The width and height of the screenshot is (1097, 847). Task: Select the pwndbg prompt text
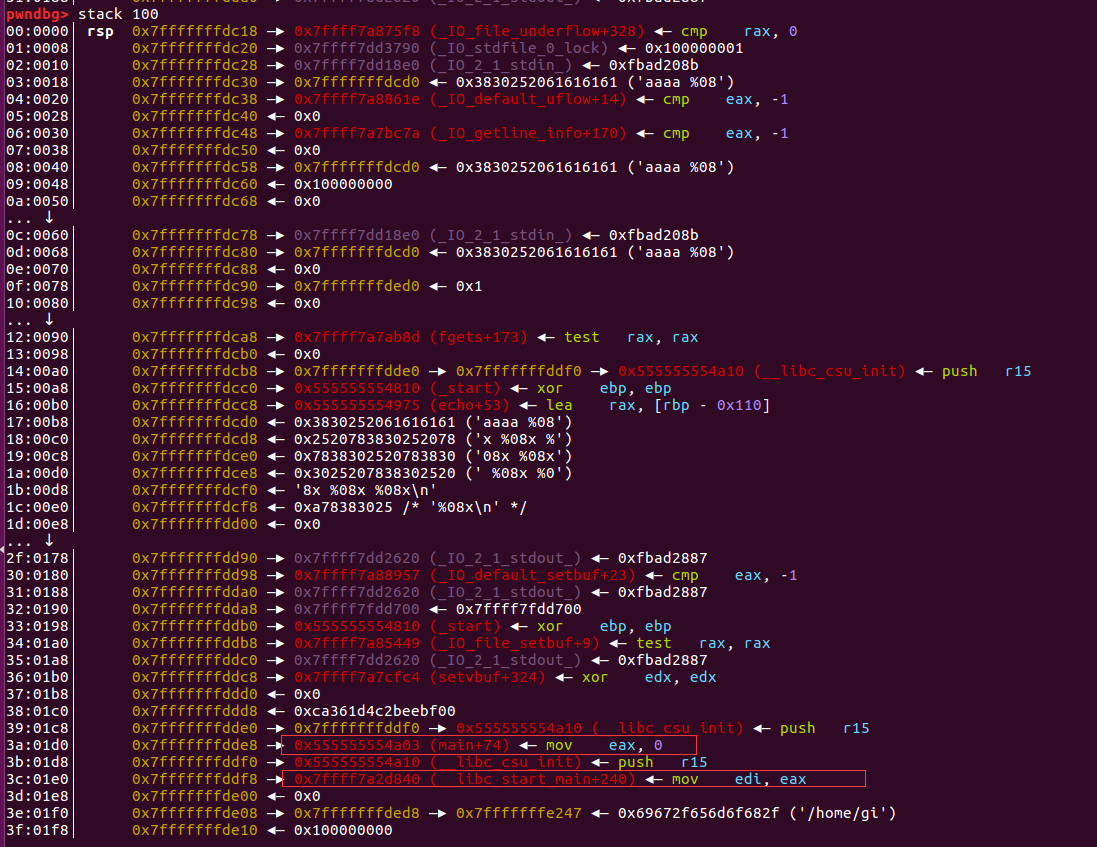tap(30, 14)
